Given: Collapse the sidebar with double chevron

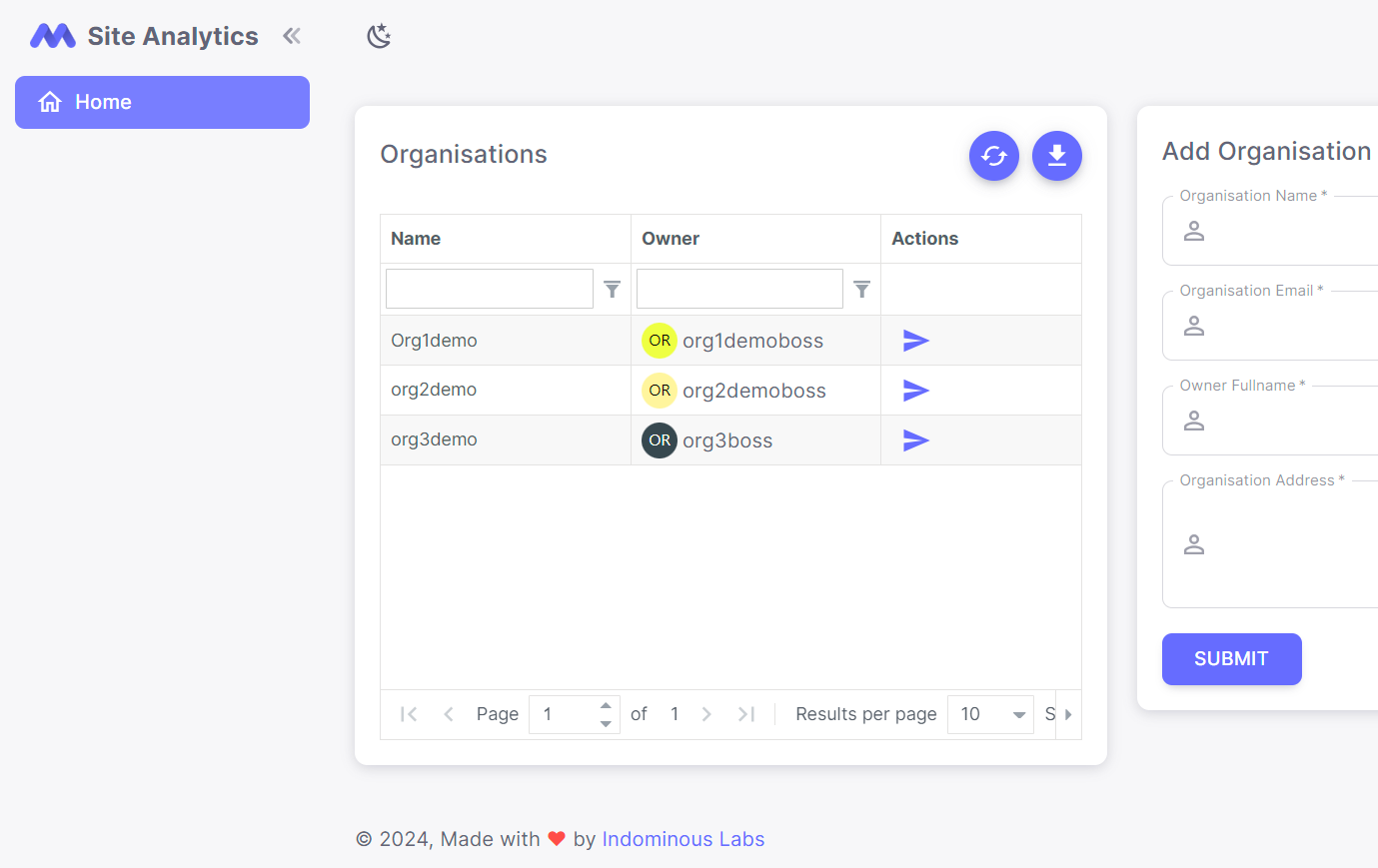Looking at the screenshot, I should coord(292,37).
